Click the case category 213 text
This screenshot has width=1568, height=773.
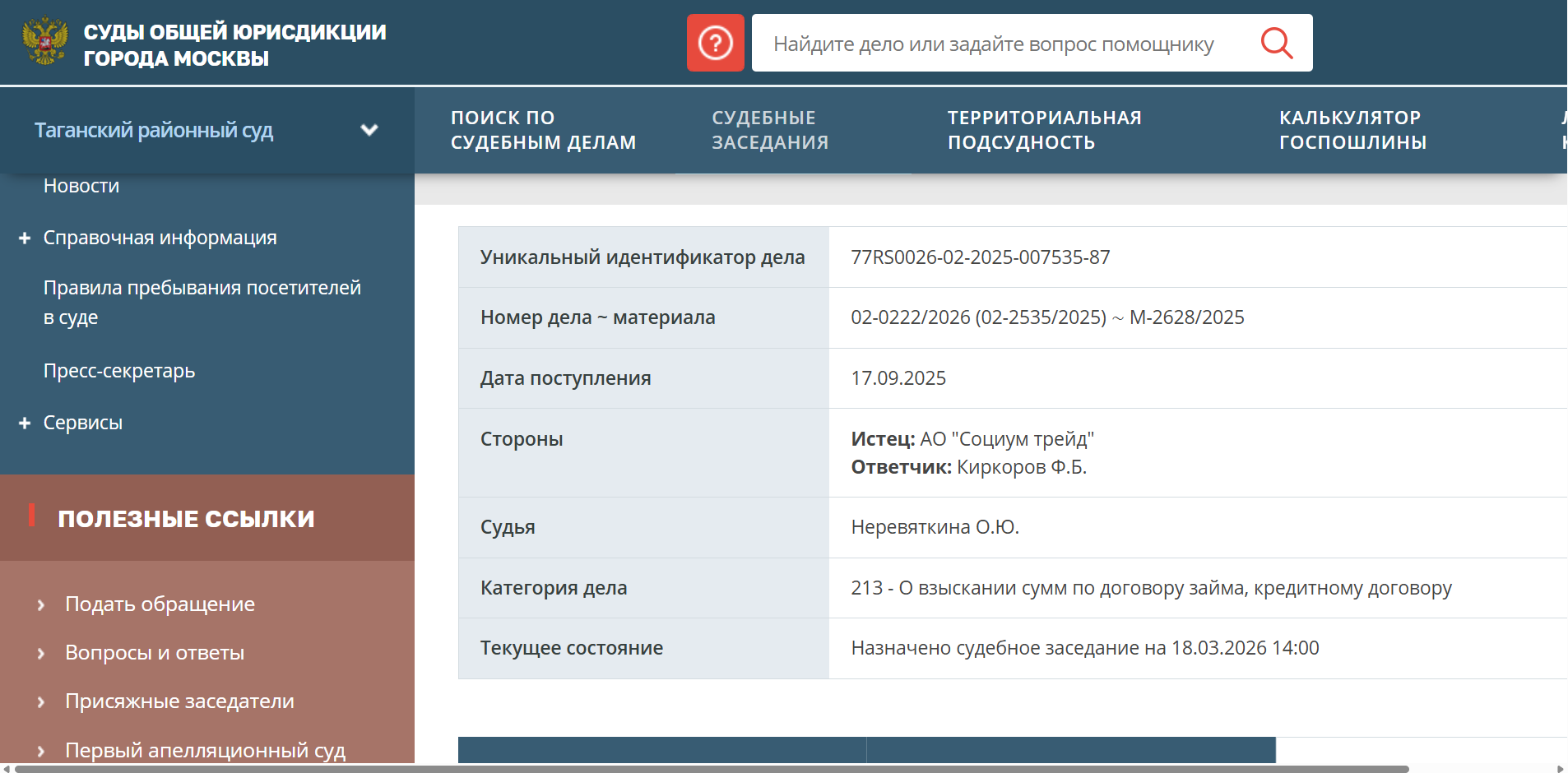[x=1152, y=588]
